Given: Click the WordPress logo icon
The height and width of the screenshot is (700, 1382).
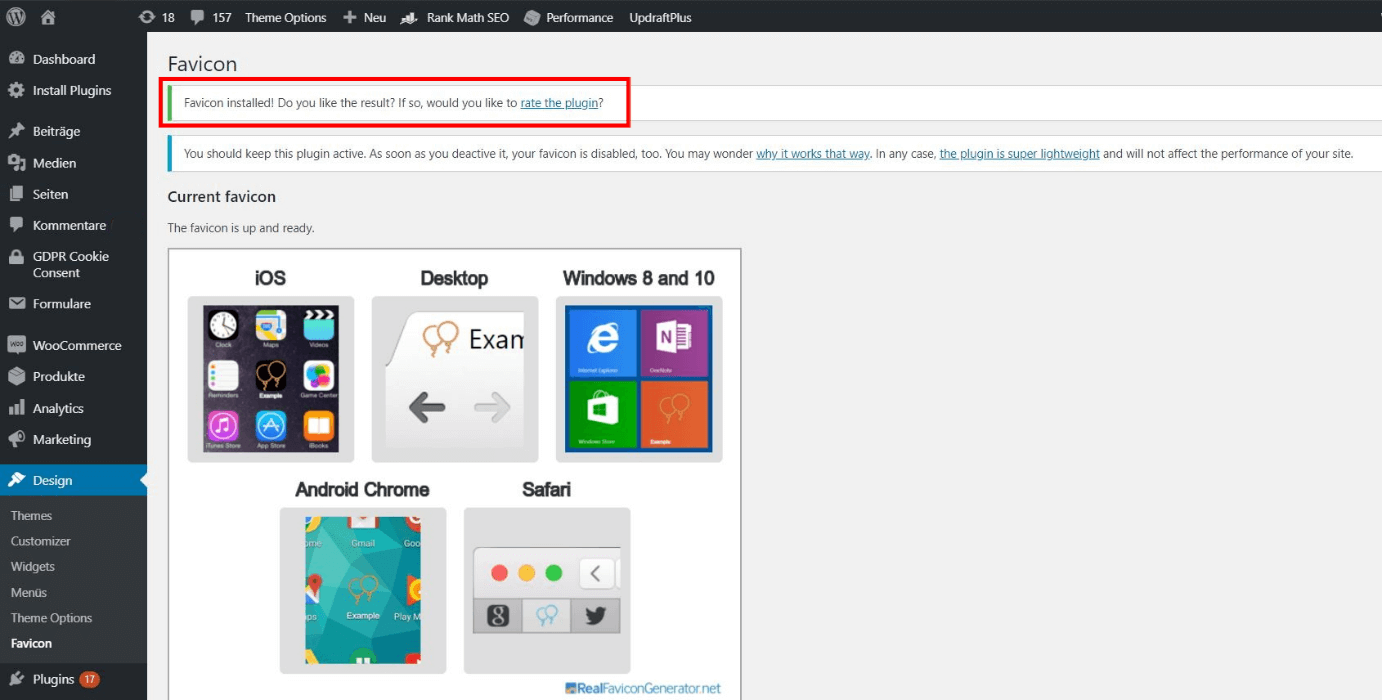Looking at the screenshot, I should click(16, 17).
